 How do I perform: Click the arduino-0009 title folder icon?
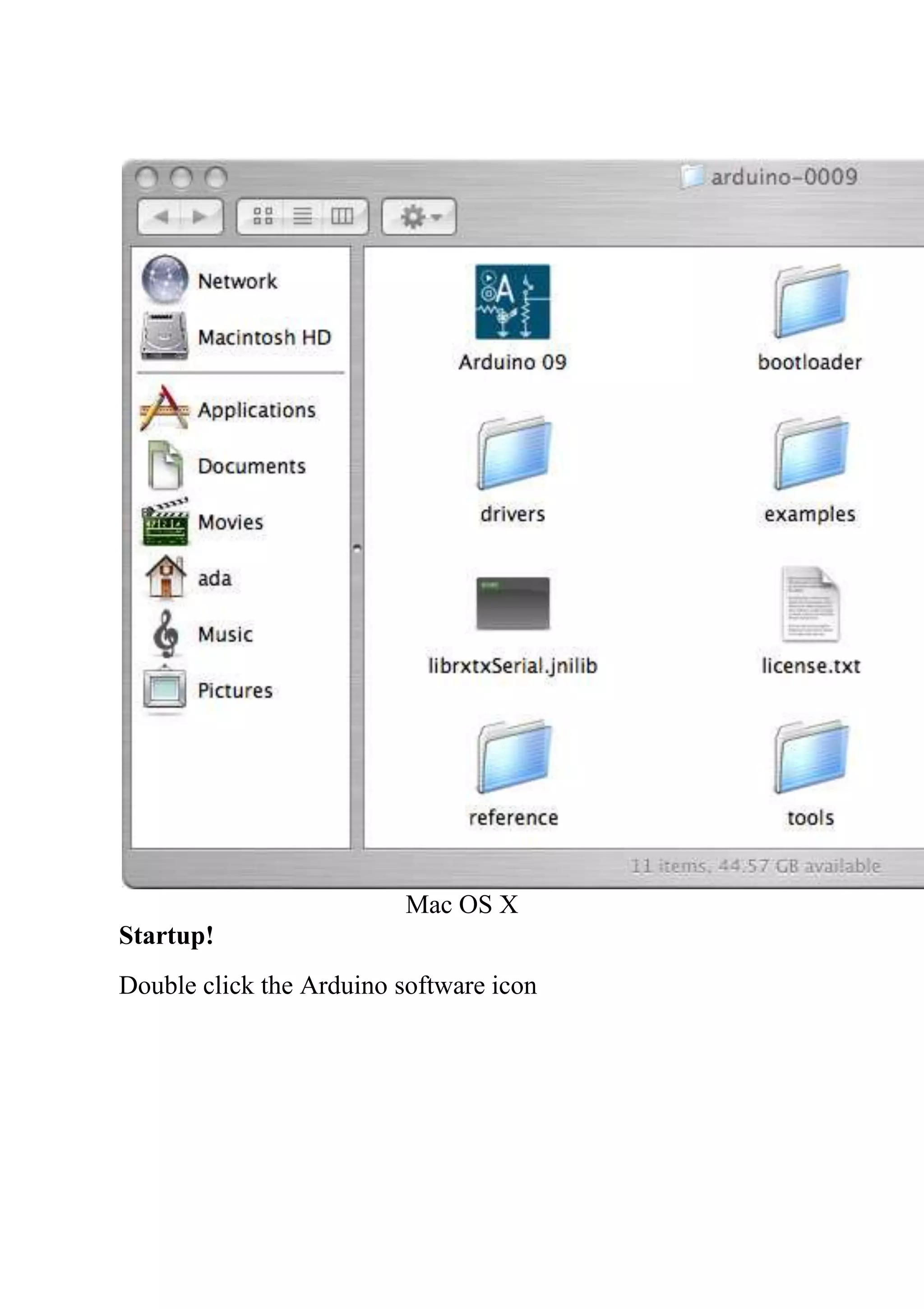pyautogui.click(x=693, y=176)
